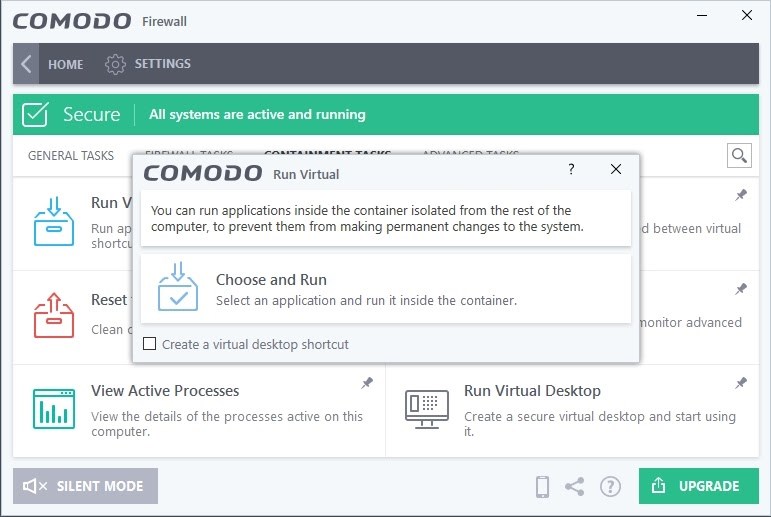Enable SILENT MODE

tap(86, 486)
